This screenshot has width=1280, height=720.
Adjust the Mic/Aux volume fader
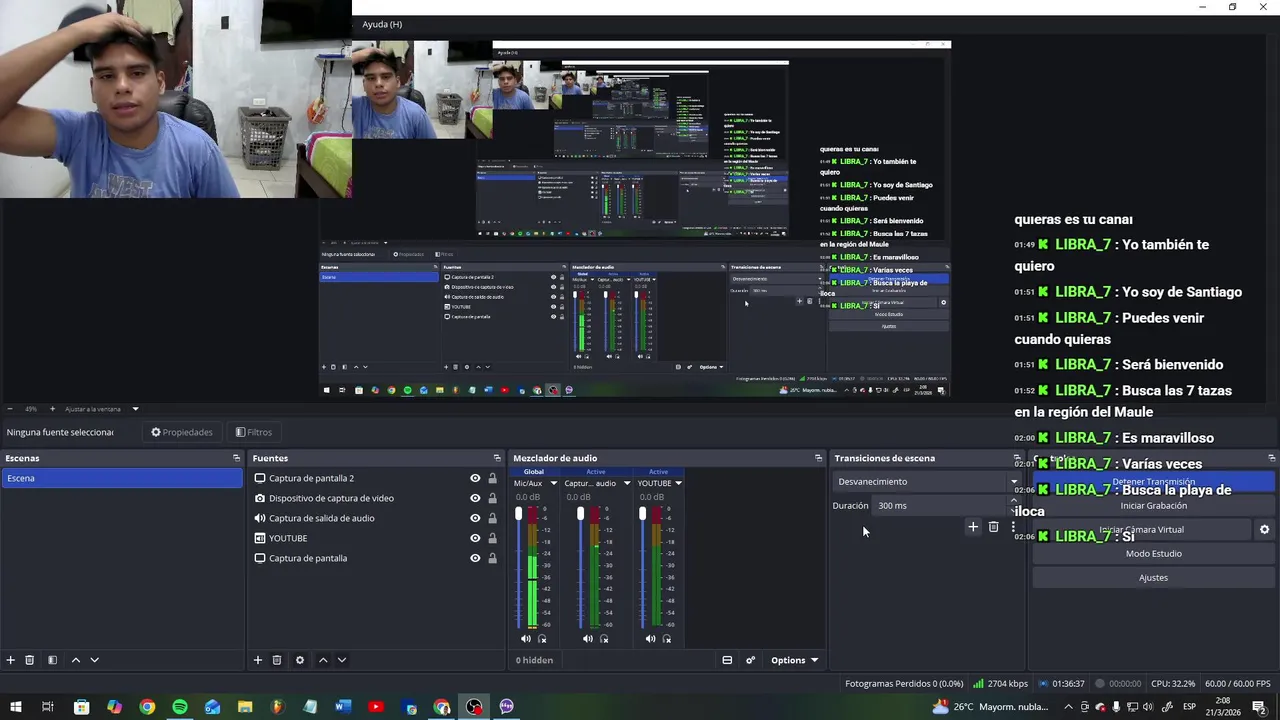pos(518,514)
